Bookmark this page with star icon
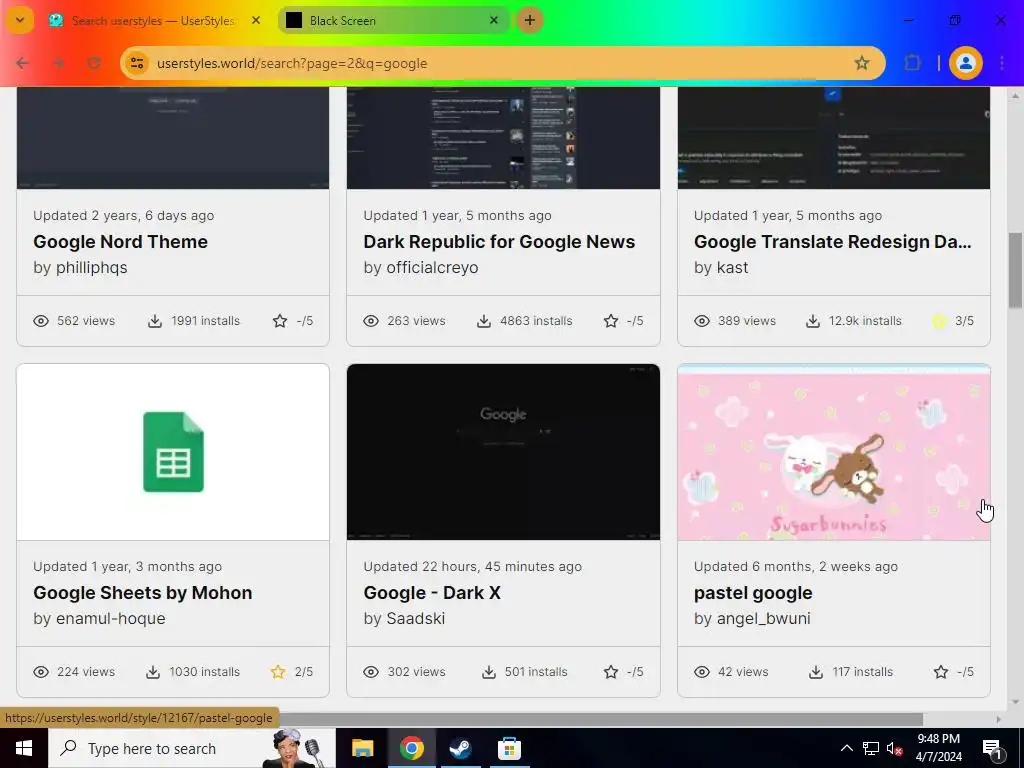 click(x=862, y=63)
